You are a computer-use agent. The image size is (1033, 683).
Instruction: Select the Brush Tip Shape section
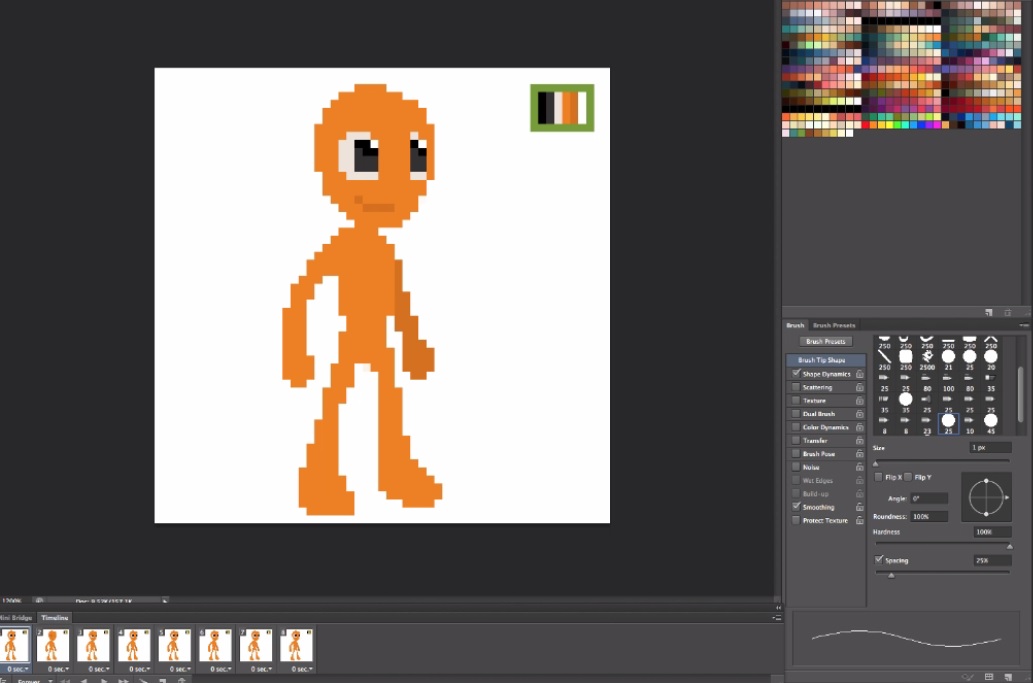point(826,360)
